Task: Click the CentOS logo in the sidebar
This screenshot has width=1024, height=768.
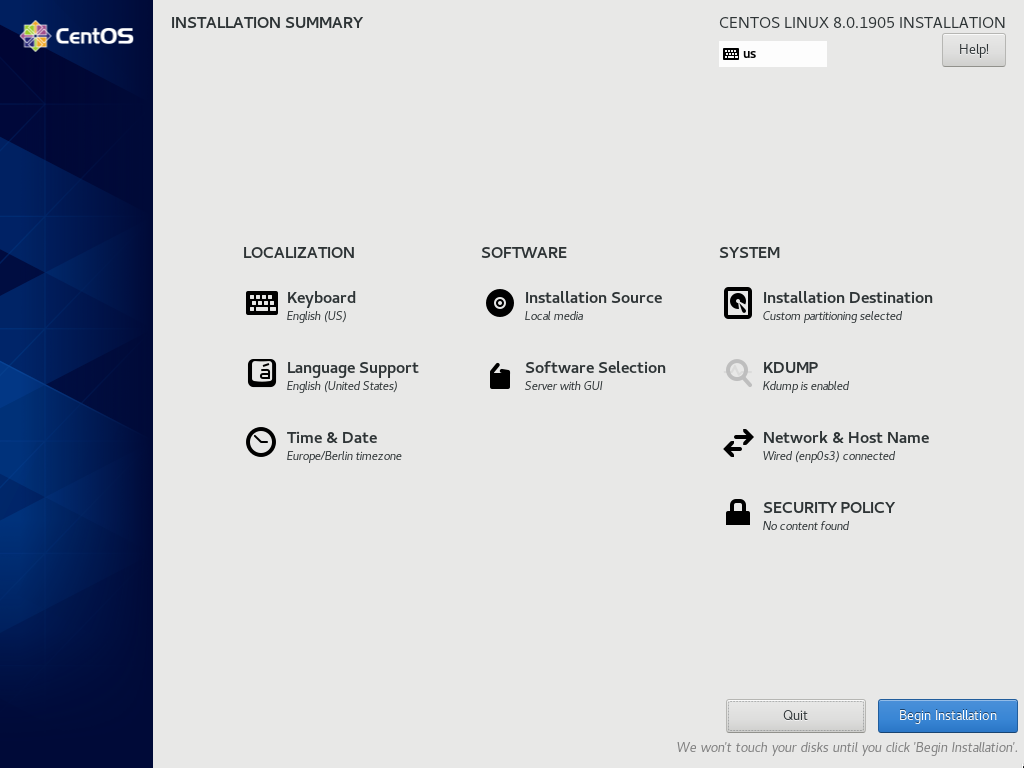Action: (77, 36)
